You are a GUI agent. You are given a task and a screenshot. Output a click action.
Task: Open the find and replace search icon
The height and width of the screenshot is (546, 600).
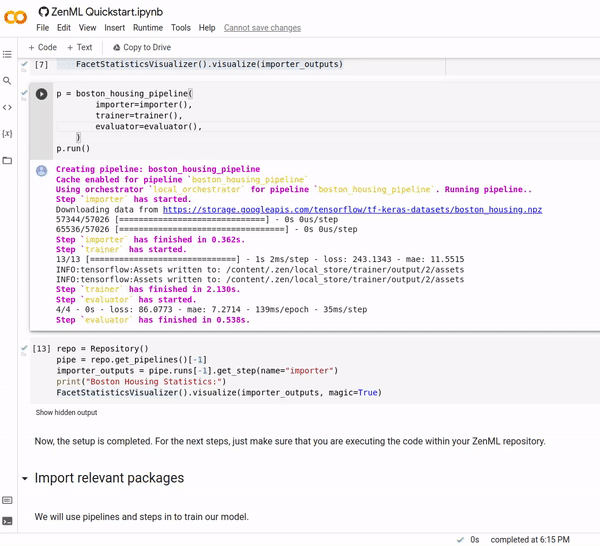(x=7, y=81)
